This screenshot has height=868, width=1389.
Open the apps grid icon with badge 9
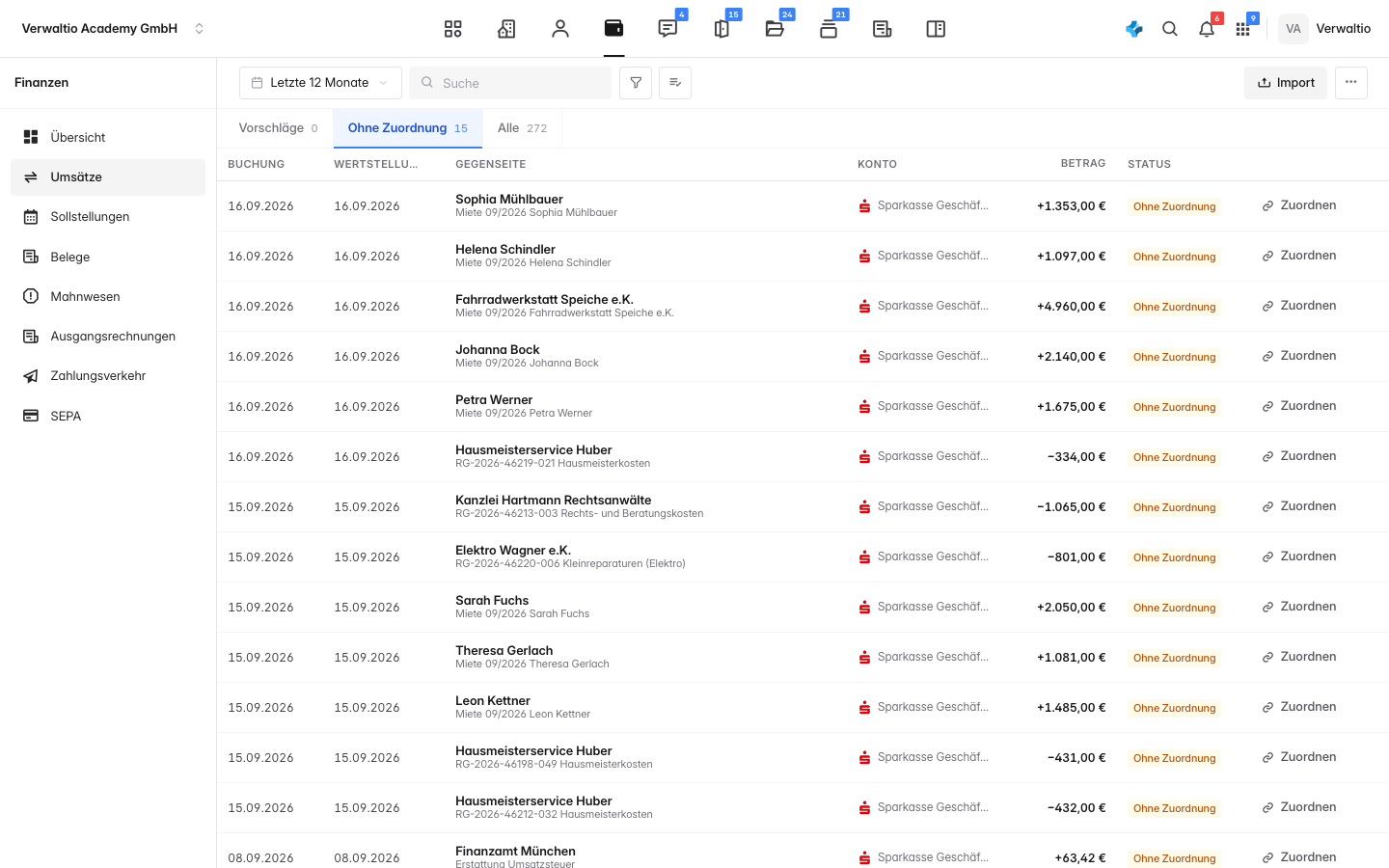1243,29
